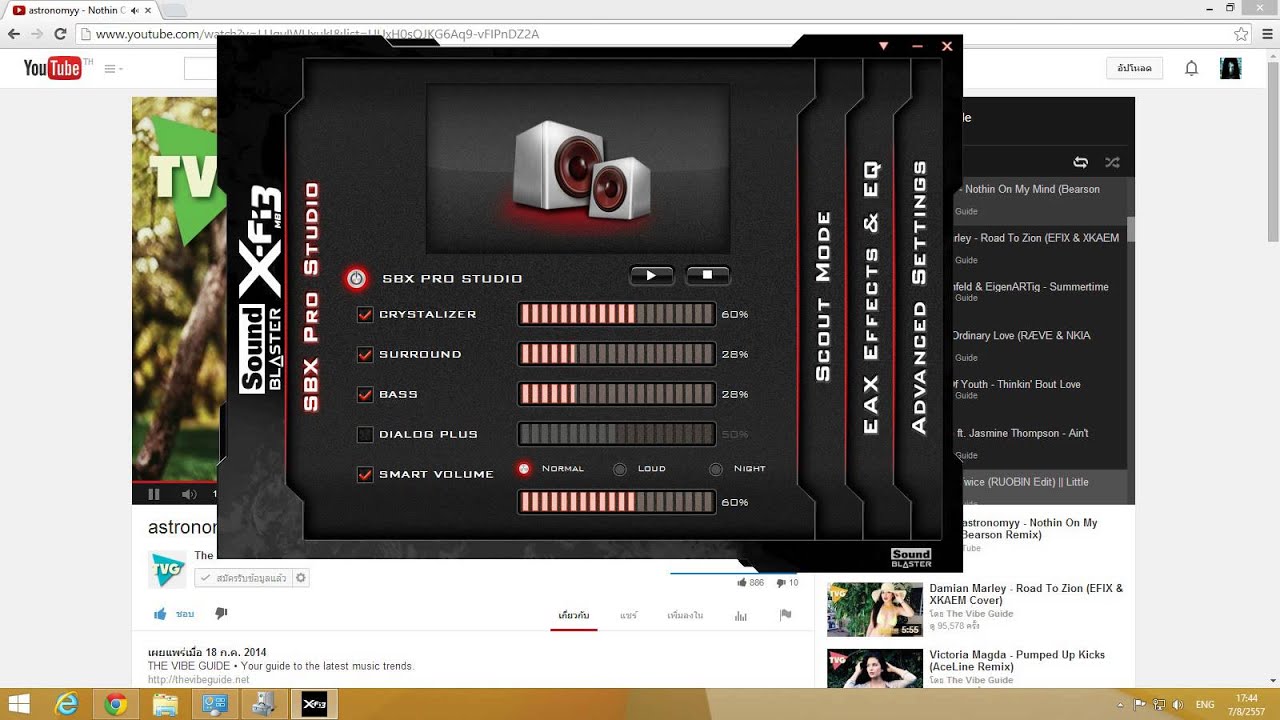Open Damian Marley Road To Zion suggested video
This screenshot has height=720, width=1280.
pos(1026,595)
